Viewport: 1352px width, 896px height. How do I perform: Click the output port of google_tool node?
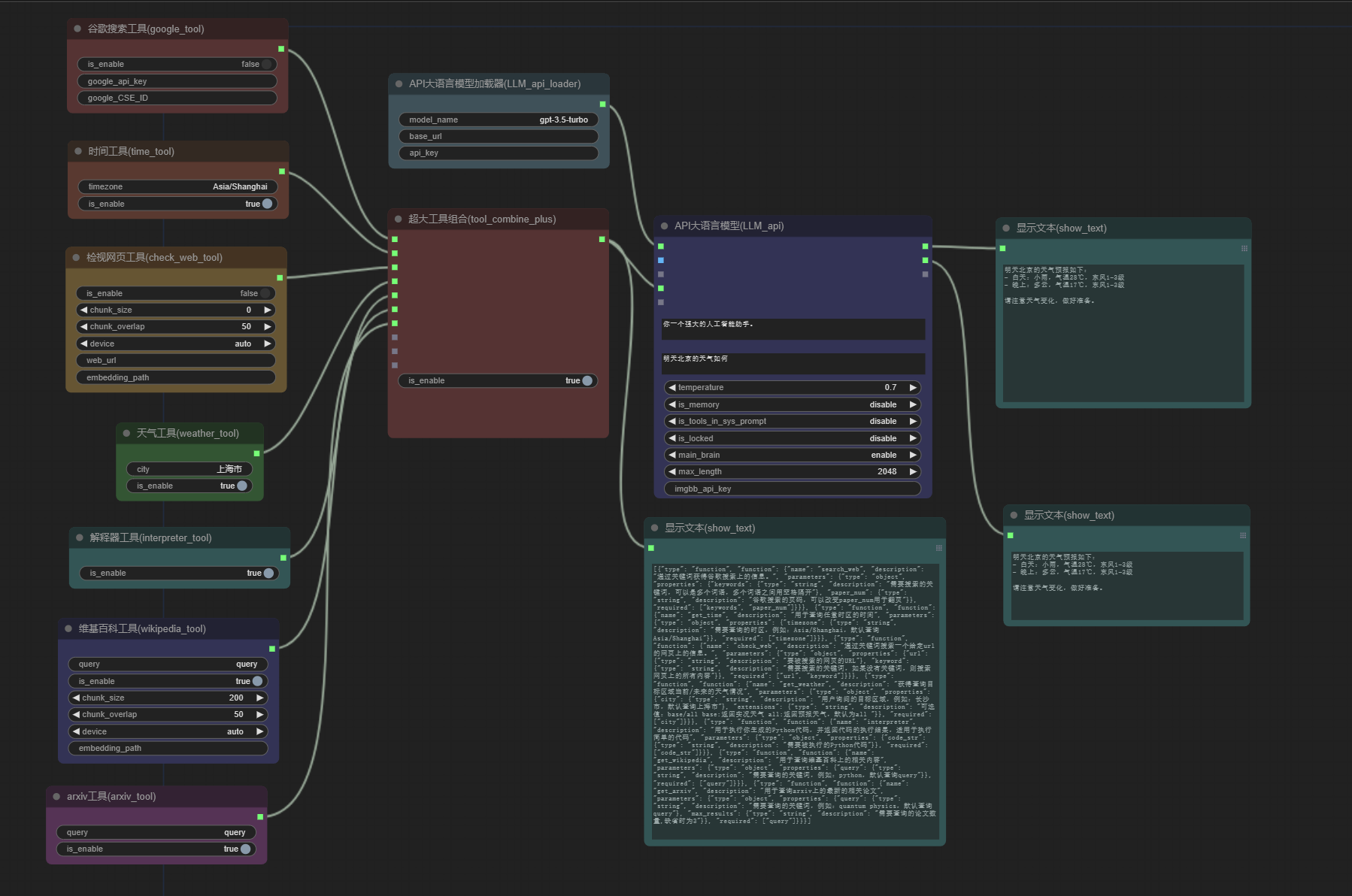point(281,49)
